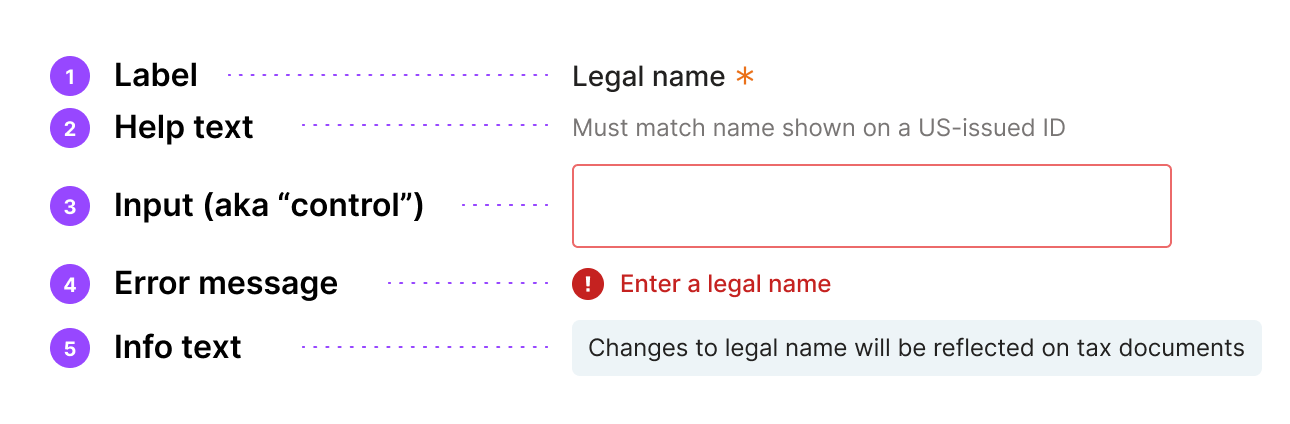1290x424 pixels.
Task: Click the tax documents info text box
Action: 916,348
